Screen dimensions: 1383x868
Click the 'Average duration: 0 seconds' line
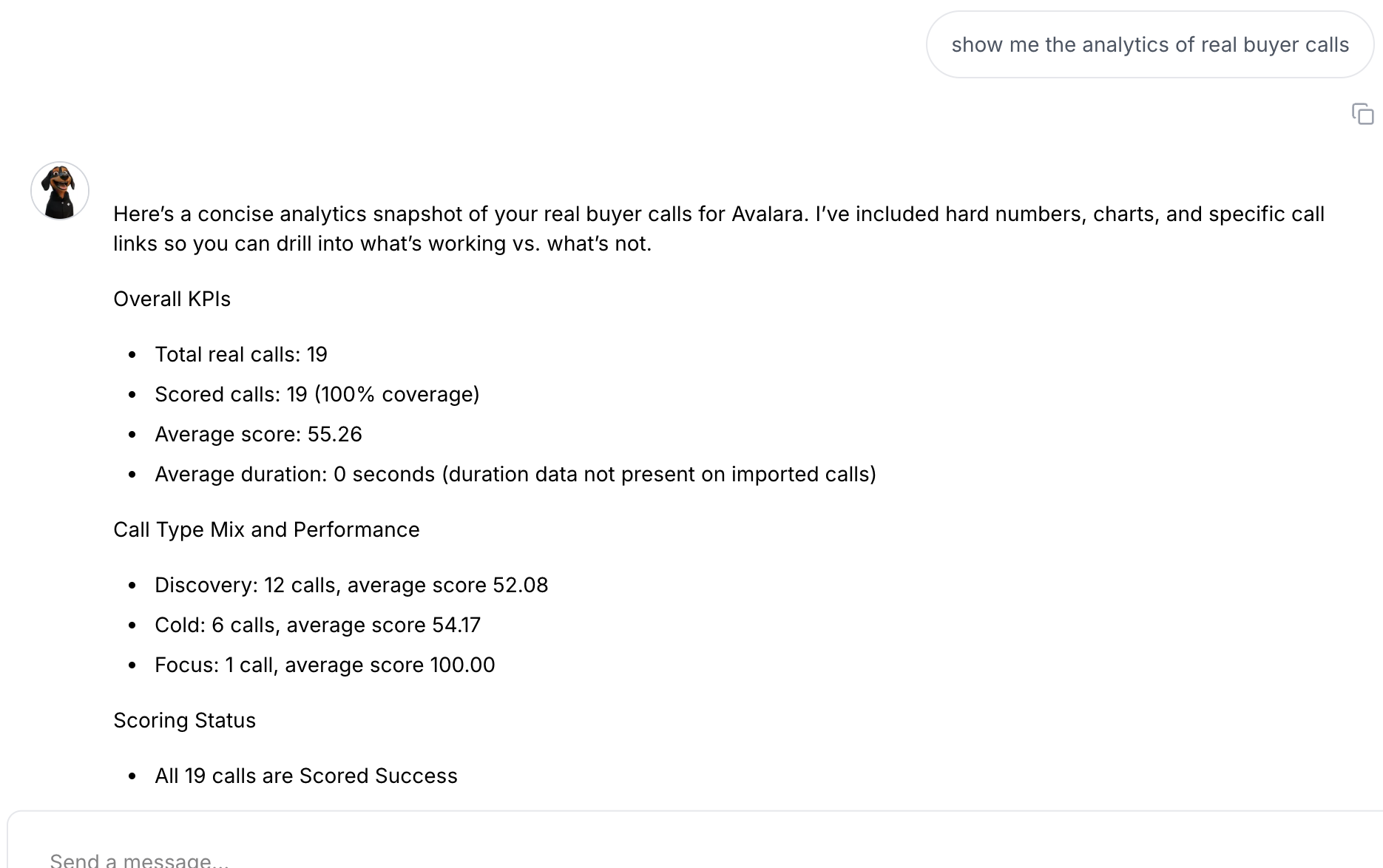[515, 474]
